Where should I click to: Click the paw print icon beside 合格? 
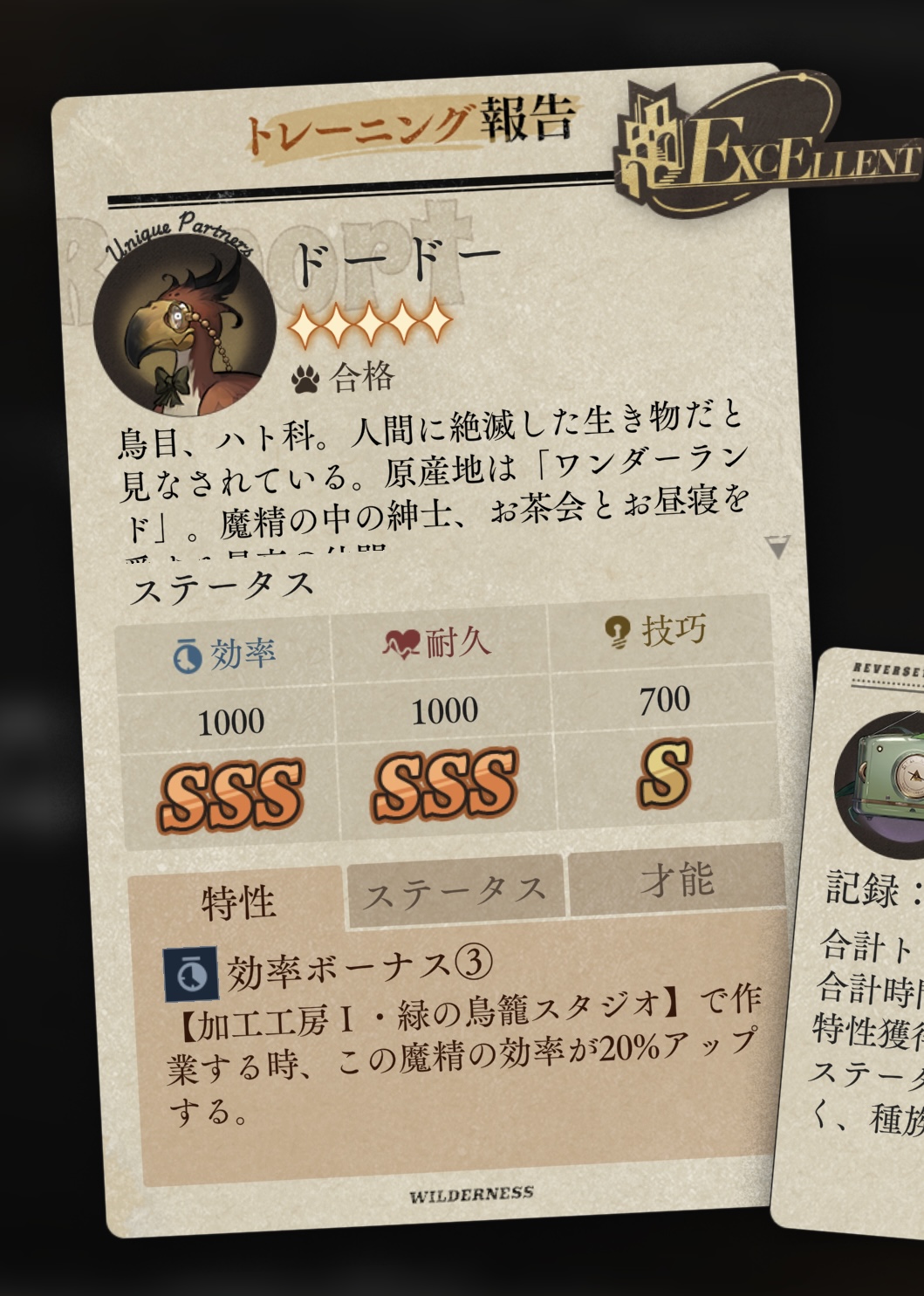click(x=305, y=379)
